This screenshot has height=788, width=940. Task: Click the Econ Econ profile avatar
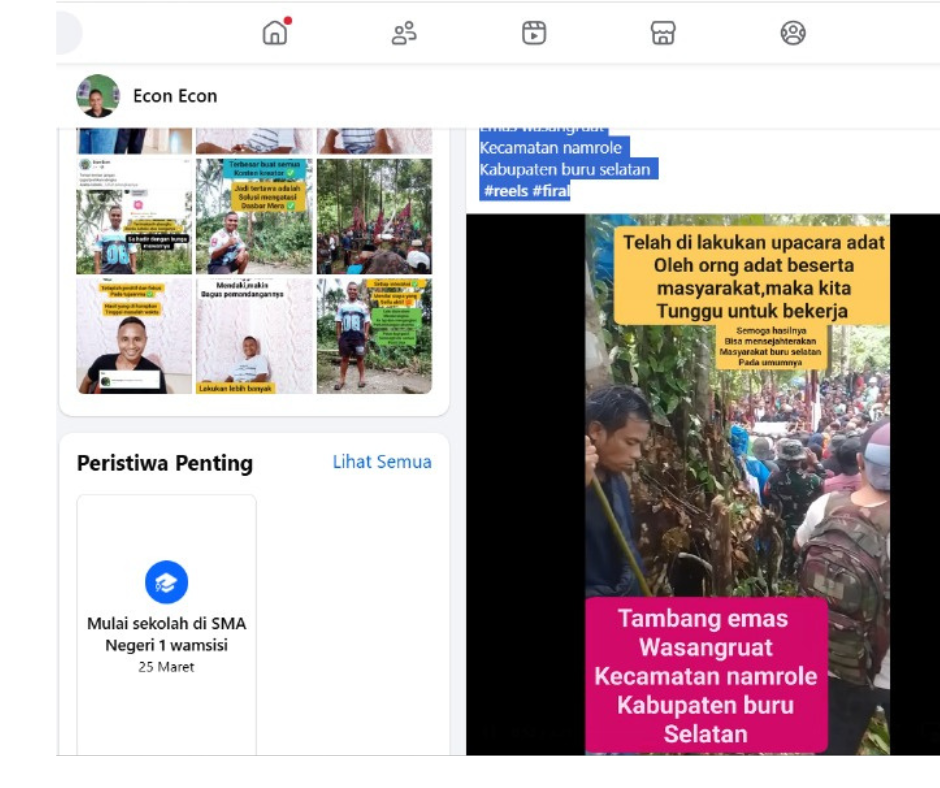click(x=98, y=96)
